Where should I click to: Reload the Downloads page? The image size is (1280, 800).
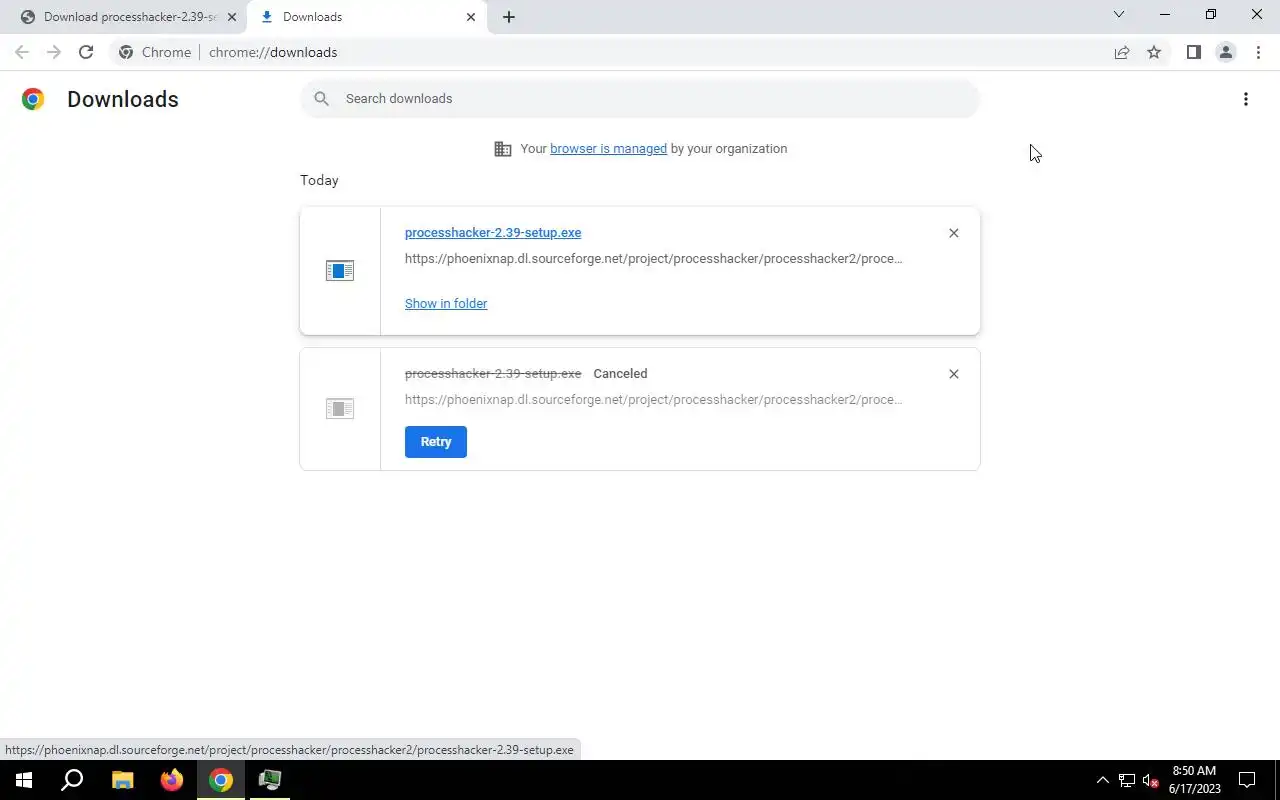(x=86, y=52)
